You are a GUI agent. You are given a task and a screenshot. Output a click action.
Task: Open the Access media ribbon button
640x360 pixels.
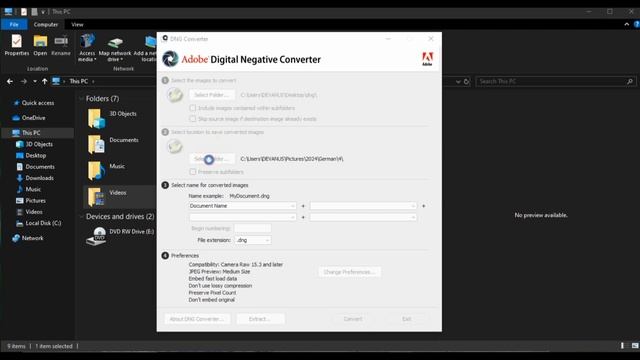87,47
